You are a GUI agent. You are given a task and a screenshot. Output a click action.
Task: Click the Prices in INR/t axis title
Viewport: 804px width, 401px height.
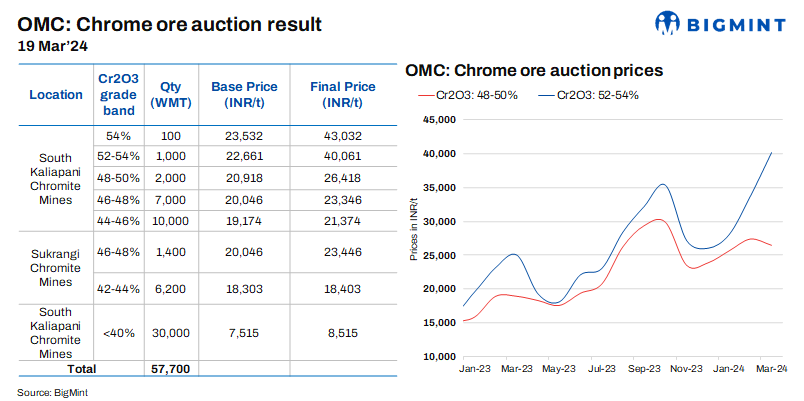[413, 237]
